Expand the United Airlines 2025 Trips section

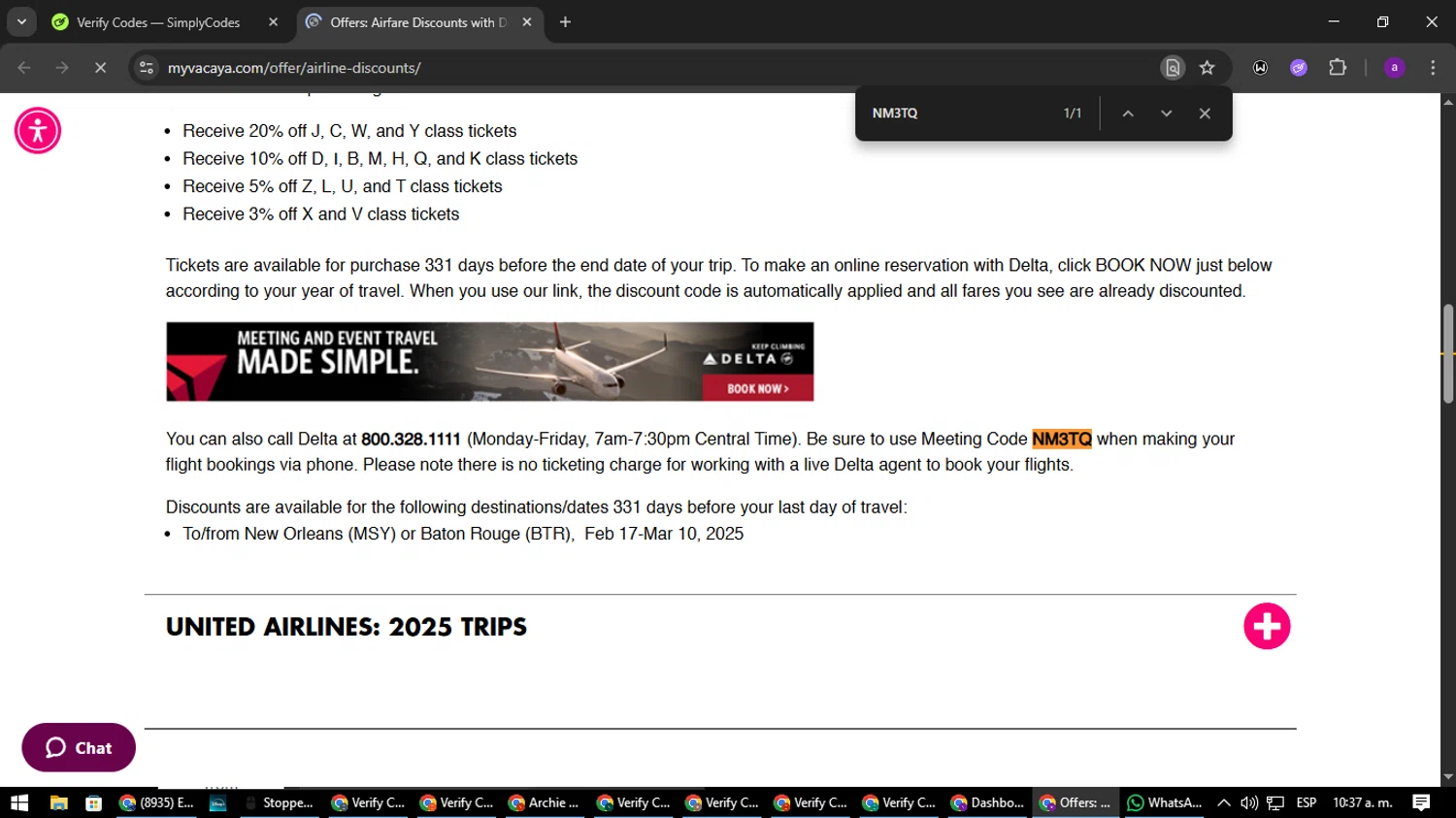(x=1267, y=626)
